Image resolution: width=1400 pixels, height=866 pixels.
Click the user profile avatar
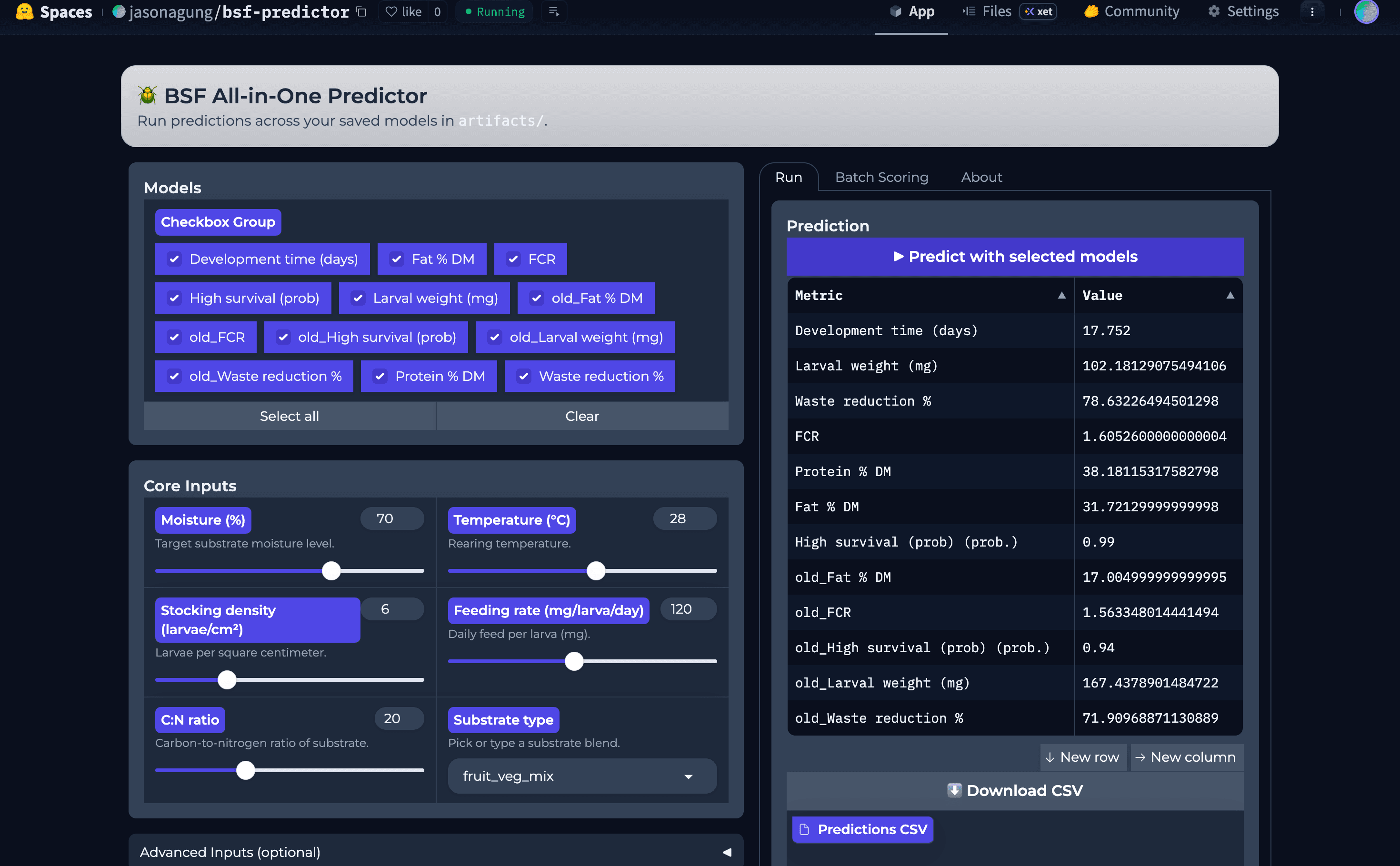(x=1366, y=11)
